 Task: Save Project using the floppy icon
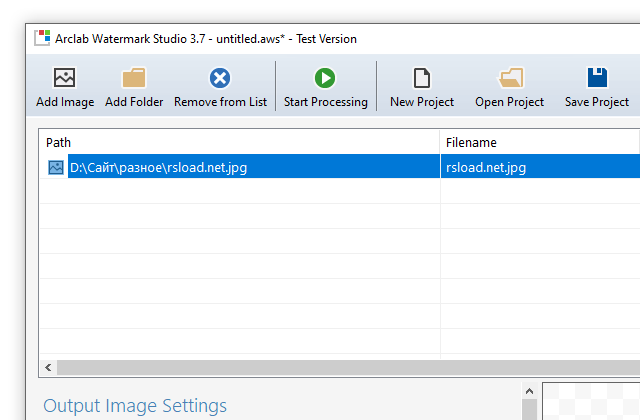coord(597,78)
